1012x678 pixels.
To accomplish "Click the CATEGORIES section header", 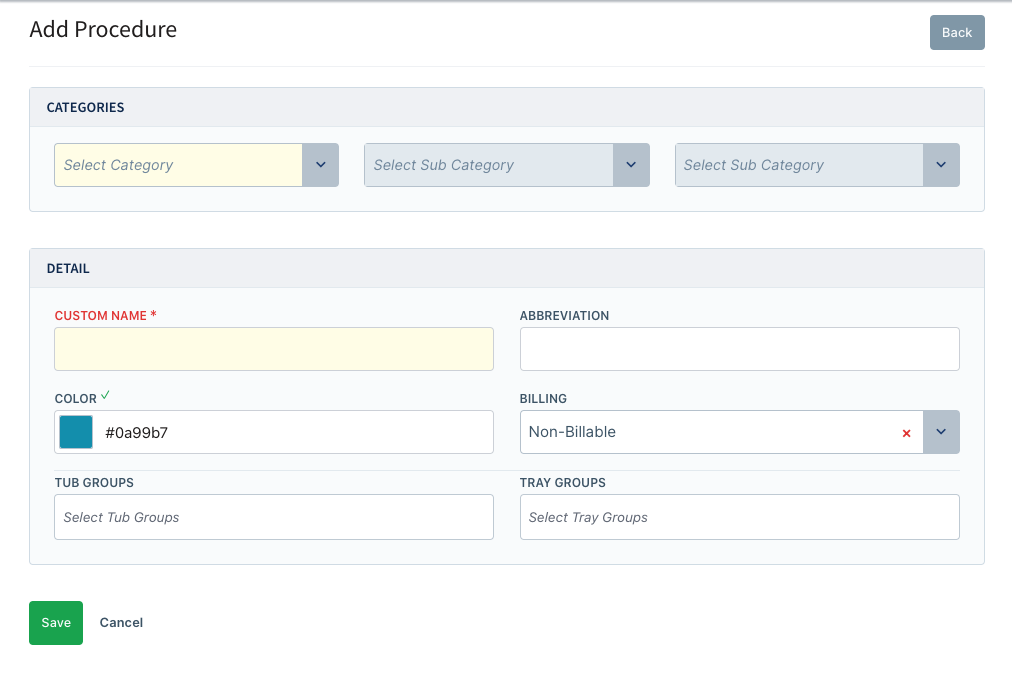I will (85, 107).
